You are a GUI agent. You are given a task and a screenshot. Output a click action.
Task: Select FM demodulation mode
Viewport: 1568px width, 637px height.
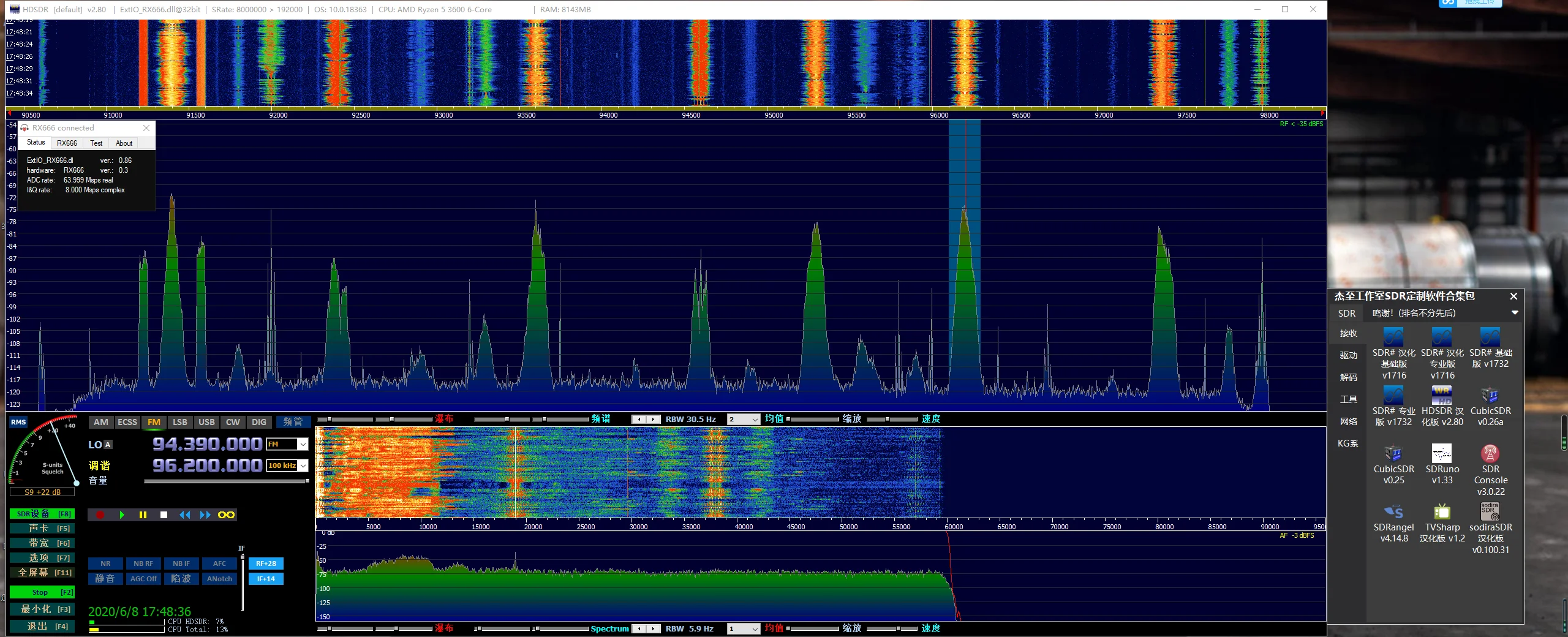pyautogui.click(x=154, y=422)
